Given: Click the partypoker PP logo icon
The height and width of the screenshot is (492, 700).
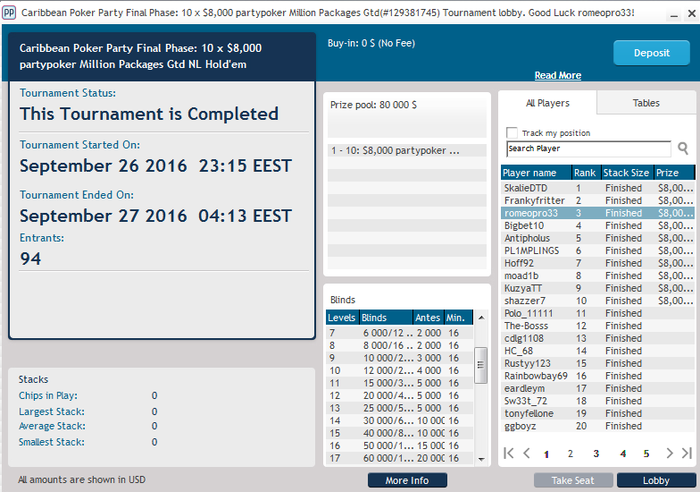Looking at the screenshot, I should 9,12.
